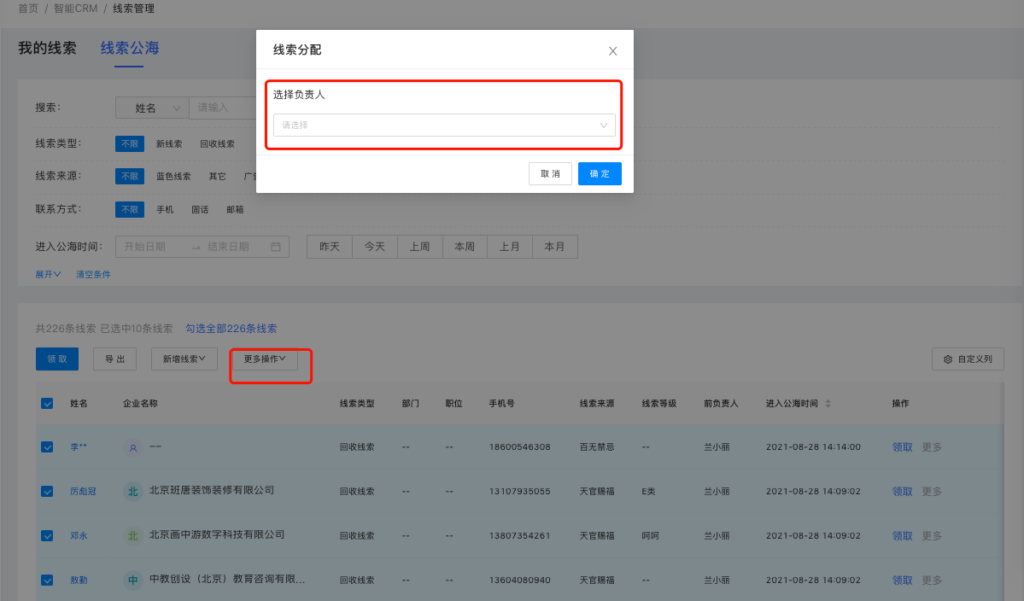Click the person avatar icon in the 李** row

tap(132, 447)
